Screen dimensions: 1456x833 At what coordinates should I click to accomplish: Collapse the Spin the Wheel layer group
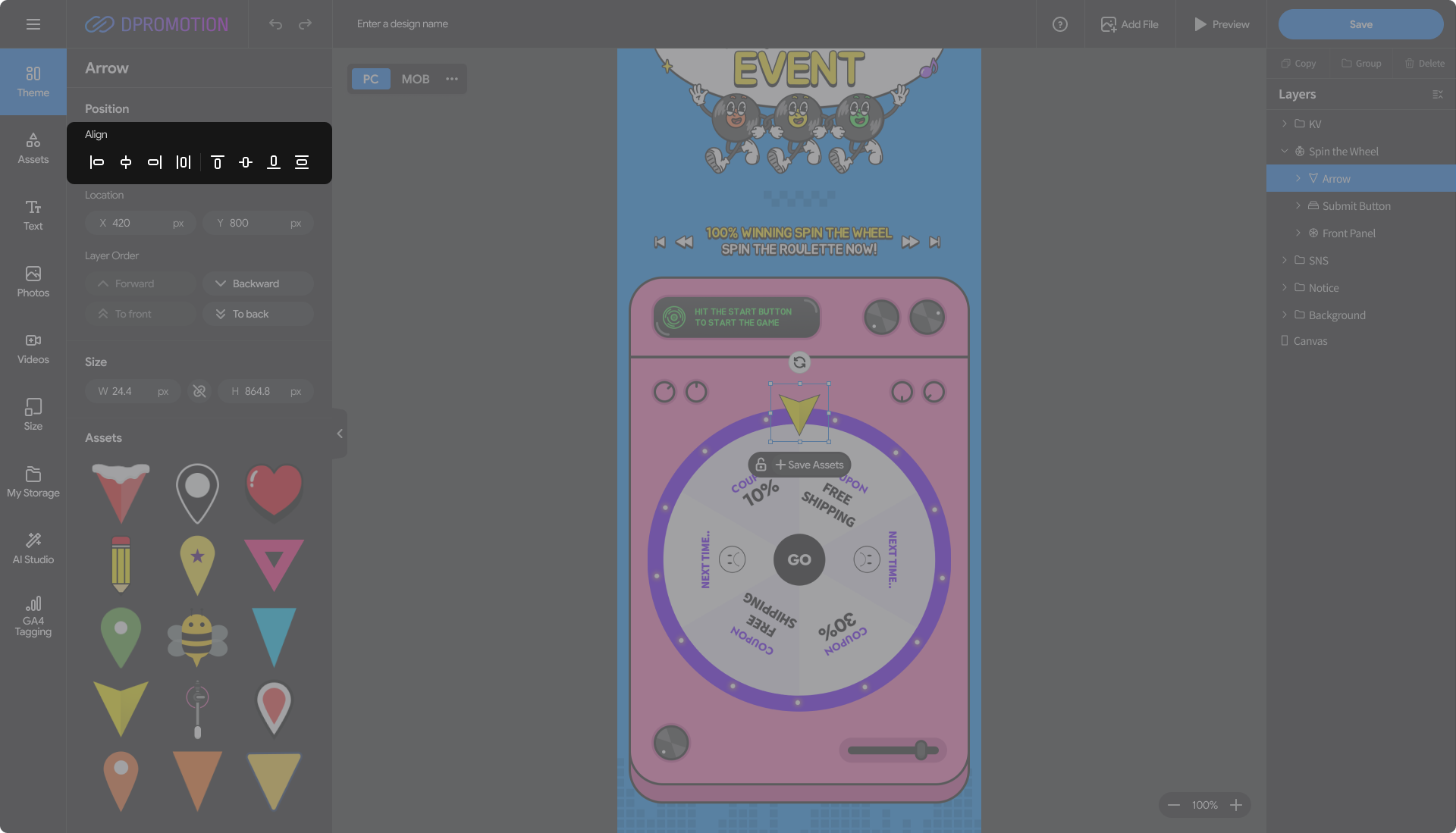pos(1285,152)
